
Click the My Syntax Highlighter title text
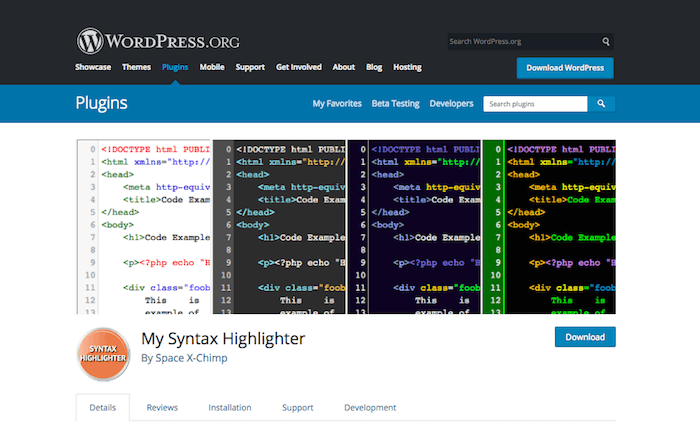pyautogui.click(x=223, y=338)
